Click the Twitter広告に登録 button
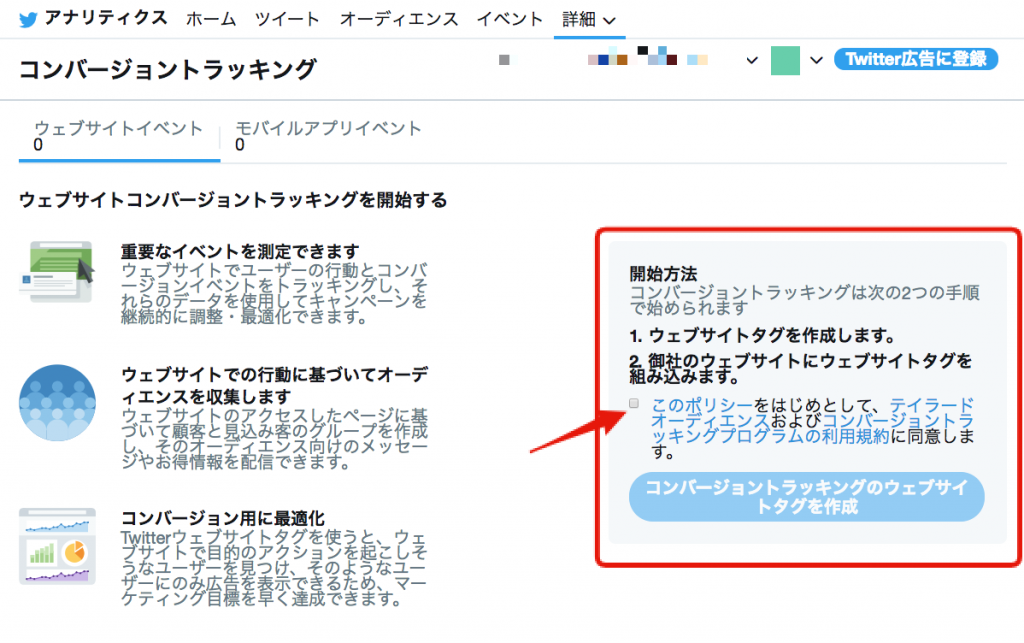 [916, 59]
